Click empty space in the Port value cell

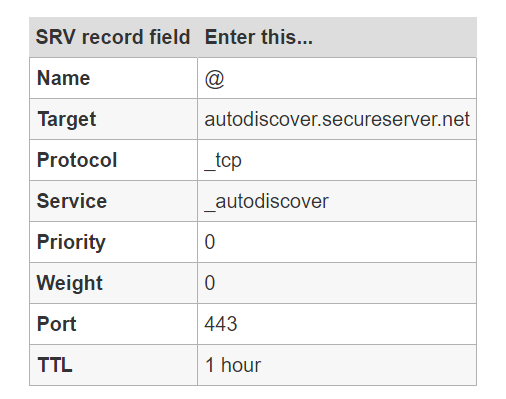pos(357,324)
